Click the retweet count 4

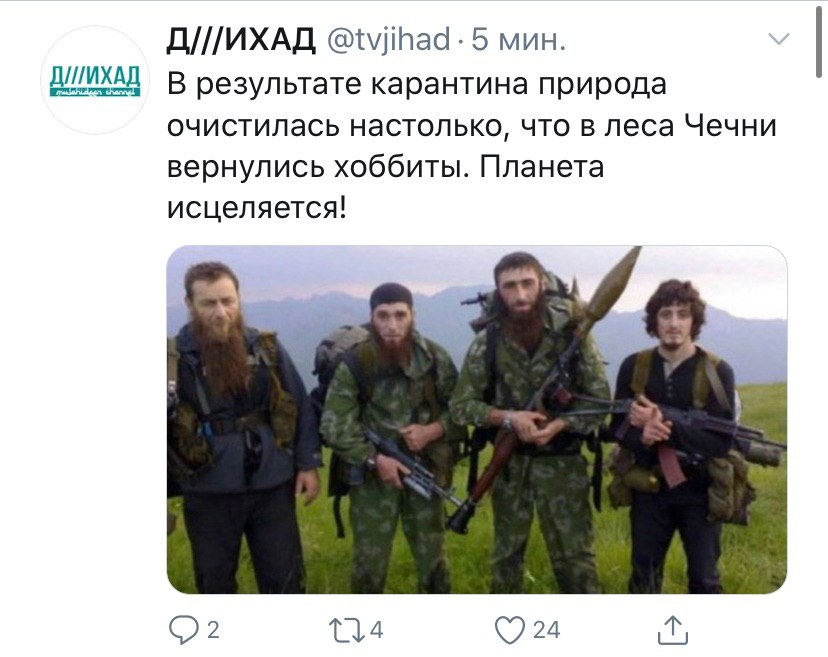pyautogui.click(x=376, y=630)
